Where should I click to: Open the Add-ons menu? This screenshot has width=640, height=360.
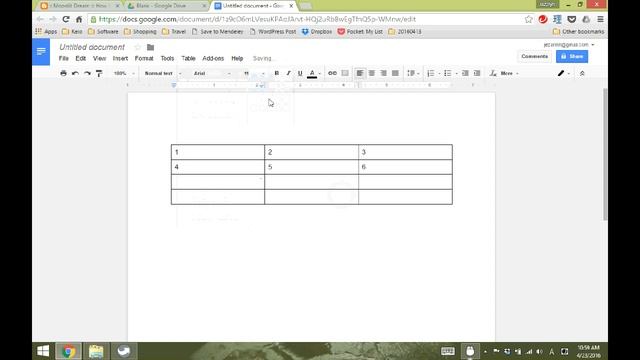coord(213,58)
